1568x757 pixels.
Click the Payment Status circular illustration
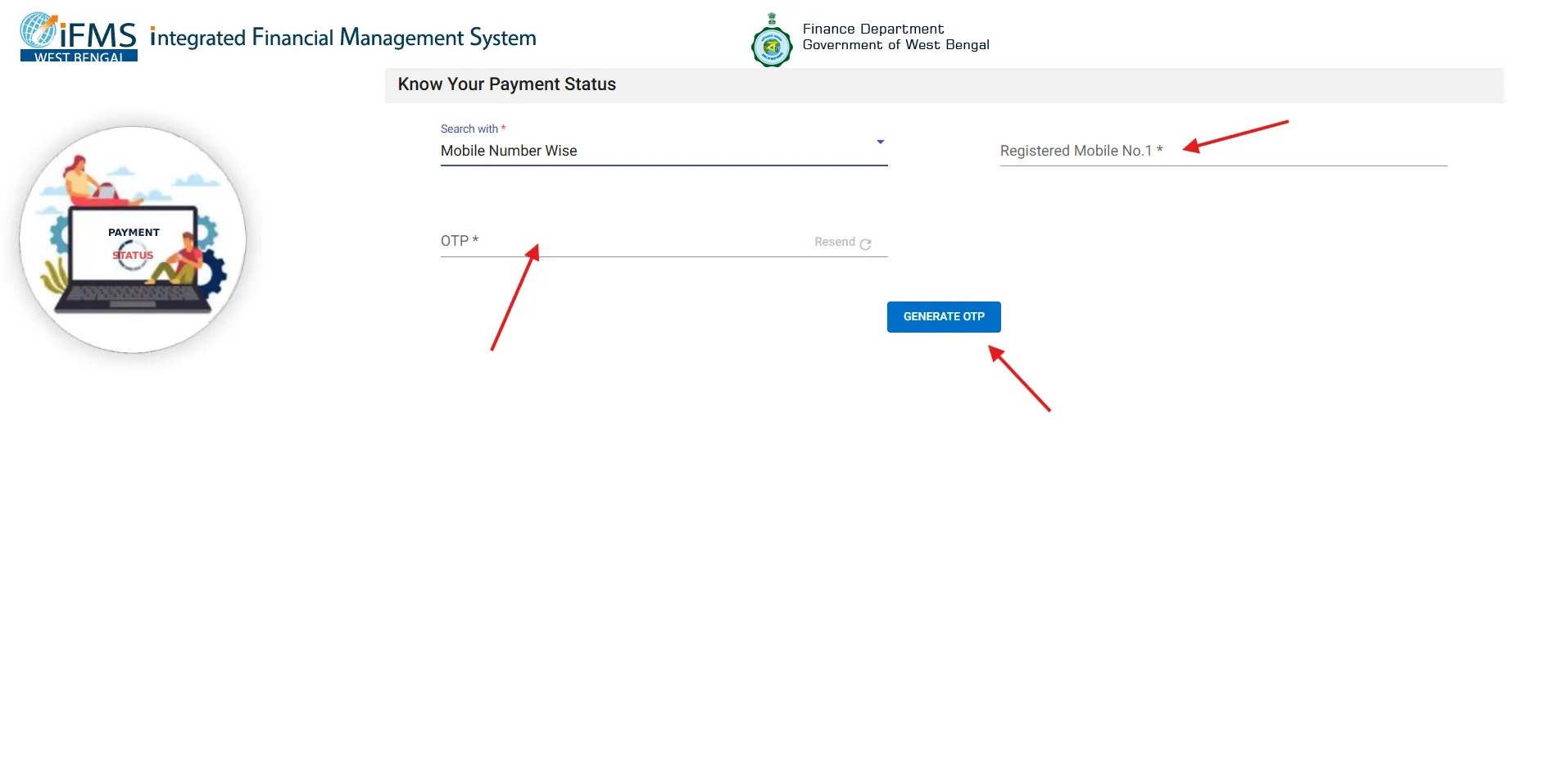(133, 238)
